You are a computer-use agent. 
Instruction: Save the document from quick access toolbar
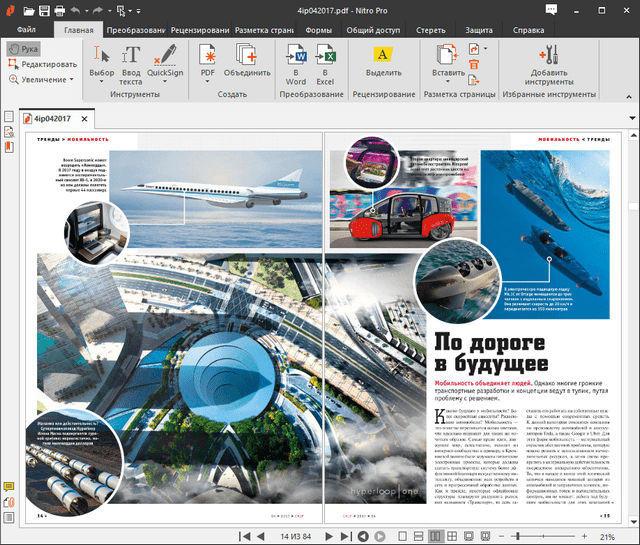tap(43, 11)
